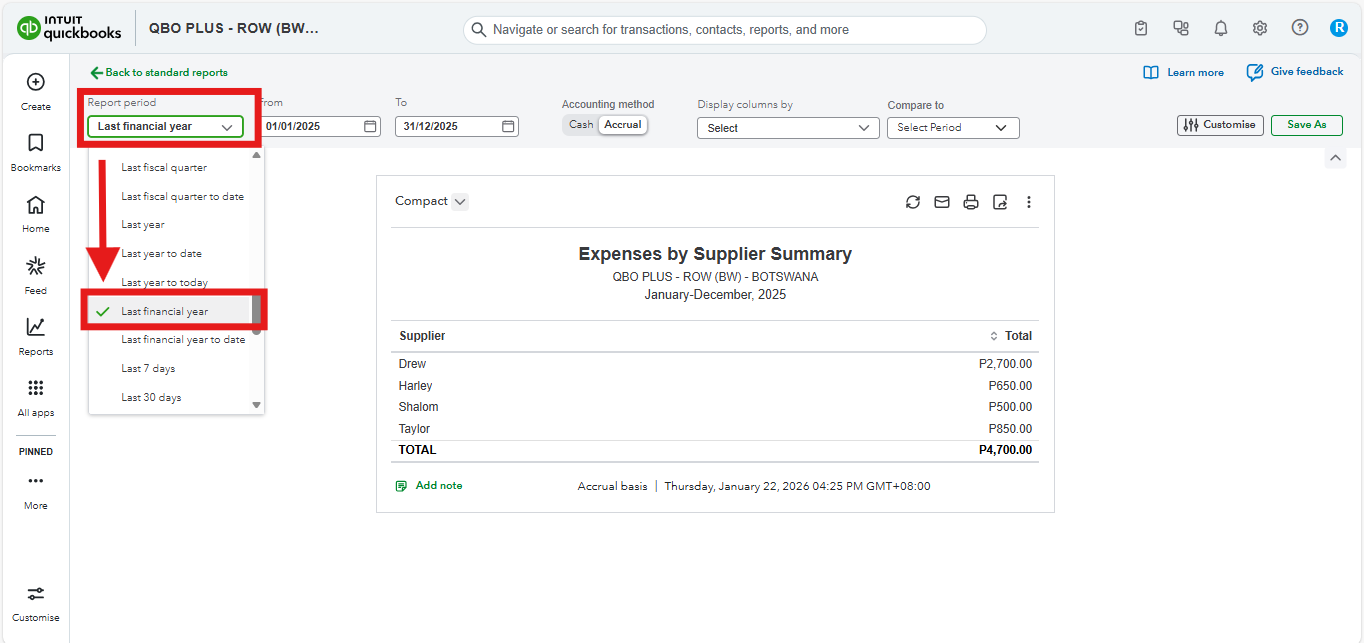
Task: Choose Last 7 days from the list
Action: pos(148,369)
